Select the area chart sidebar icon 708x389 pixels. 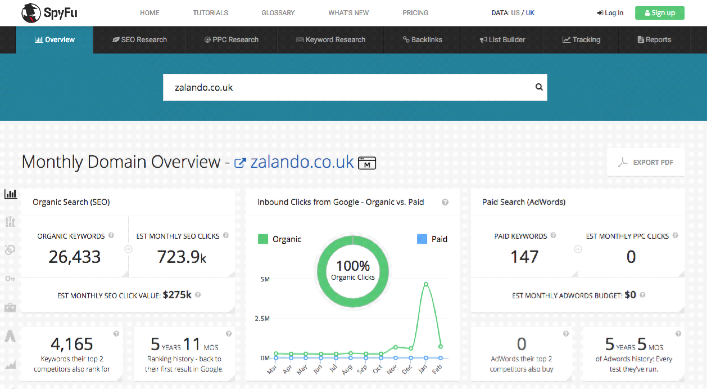[x=10, y=364]
